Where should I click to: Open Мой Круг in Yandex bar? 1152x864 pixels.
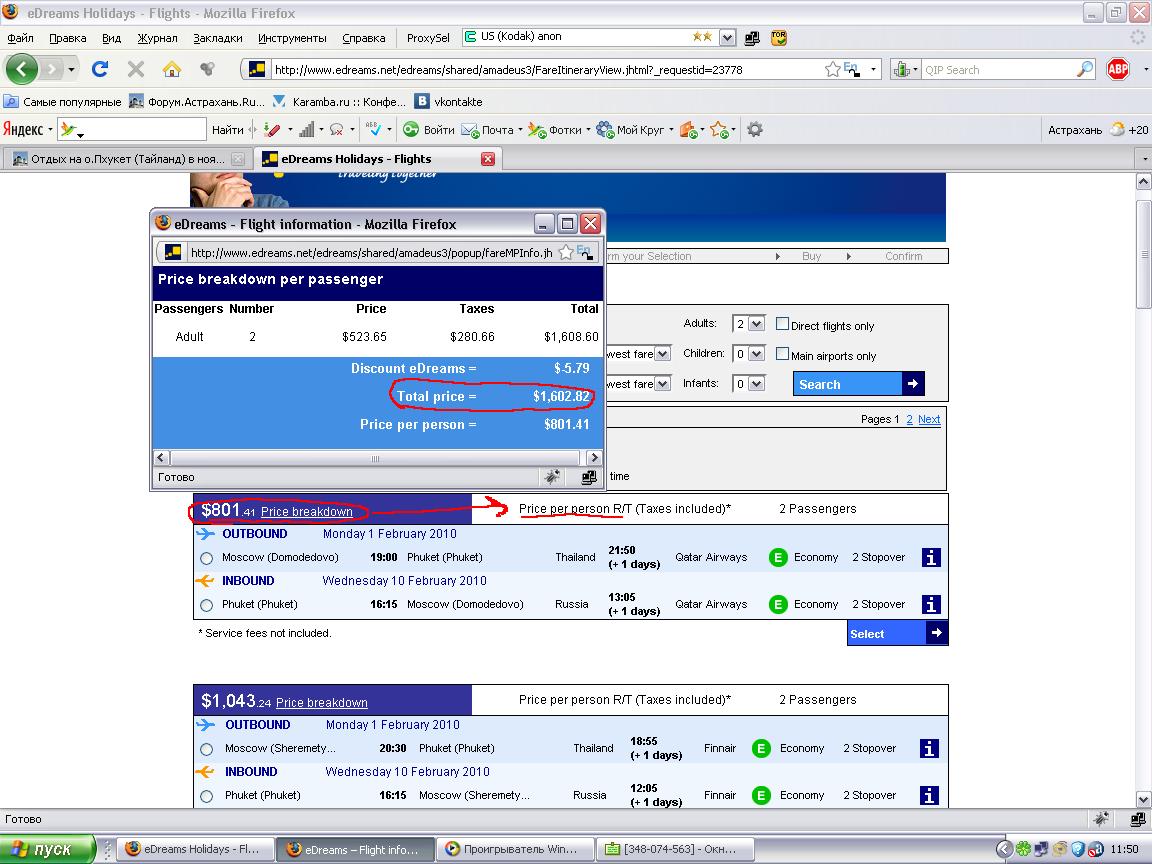pos(630,130)
